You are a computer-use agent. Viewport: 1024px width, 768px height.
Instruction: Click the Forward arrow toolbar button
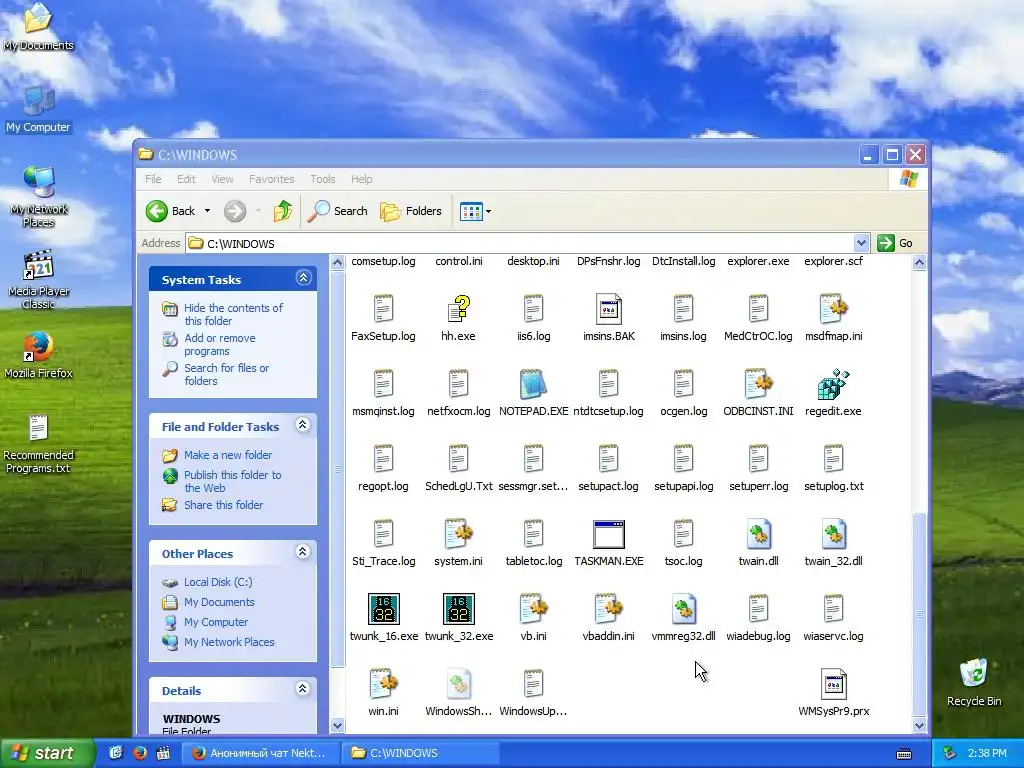[235, 211]
